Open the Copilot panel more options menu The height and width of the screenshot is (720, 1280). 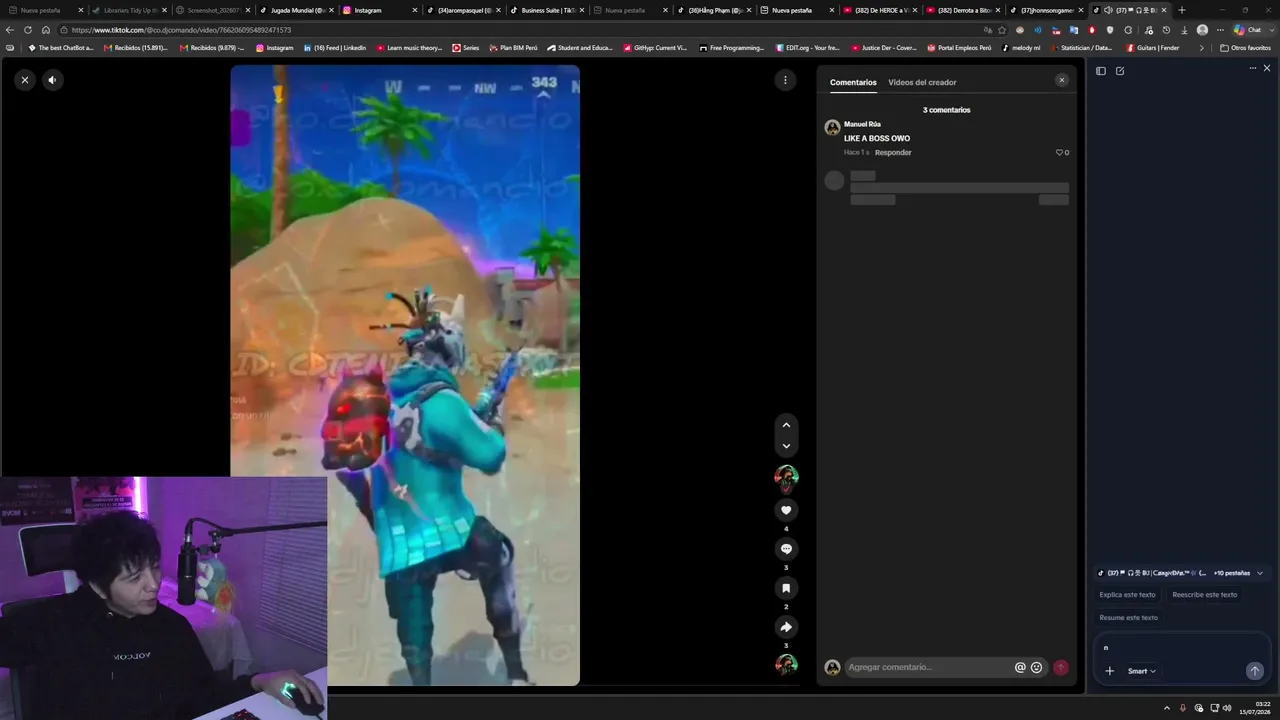(1252, 69)
